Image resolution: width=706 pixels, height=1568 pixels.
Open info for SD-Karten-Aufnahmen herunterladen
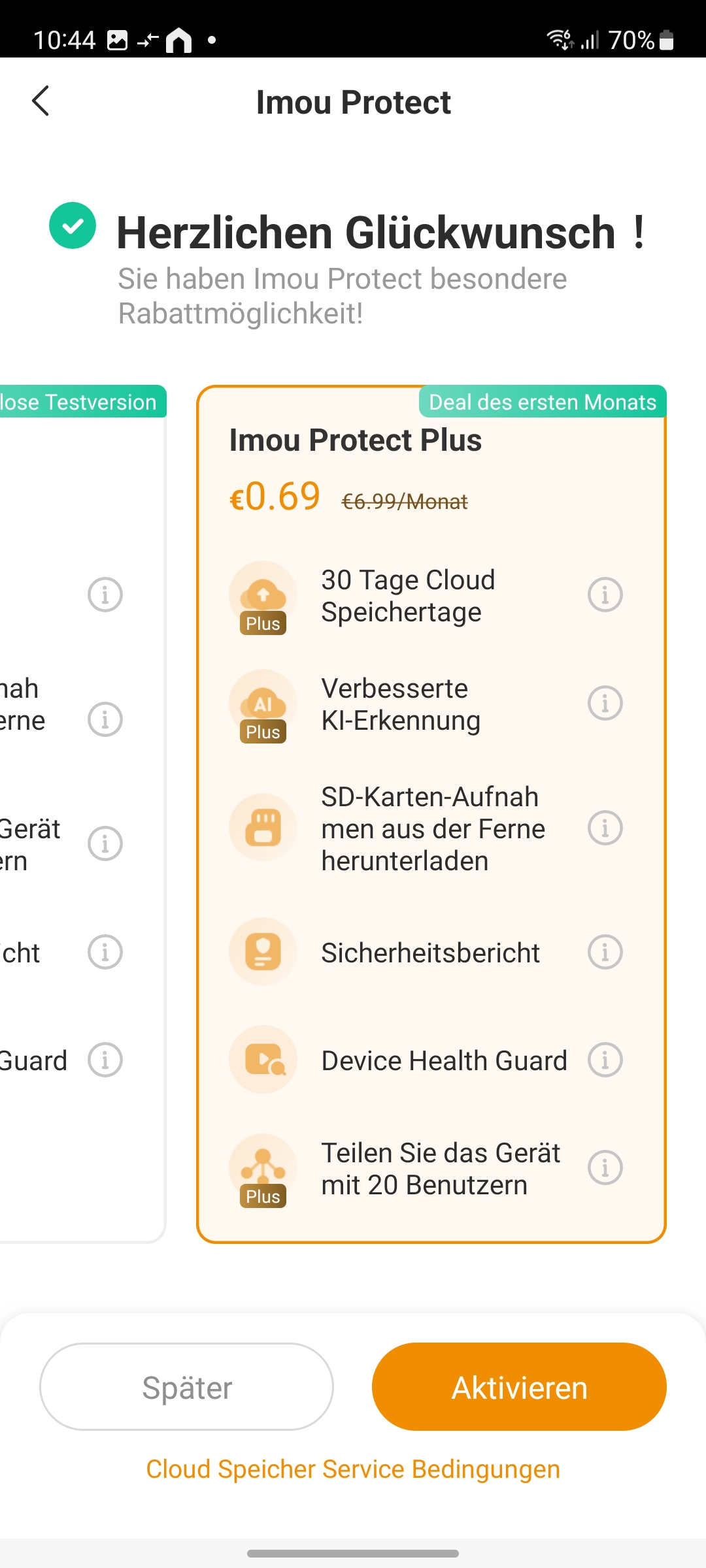605,828
